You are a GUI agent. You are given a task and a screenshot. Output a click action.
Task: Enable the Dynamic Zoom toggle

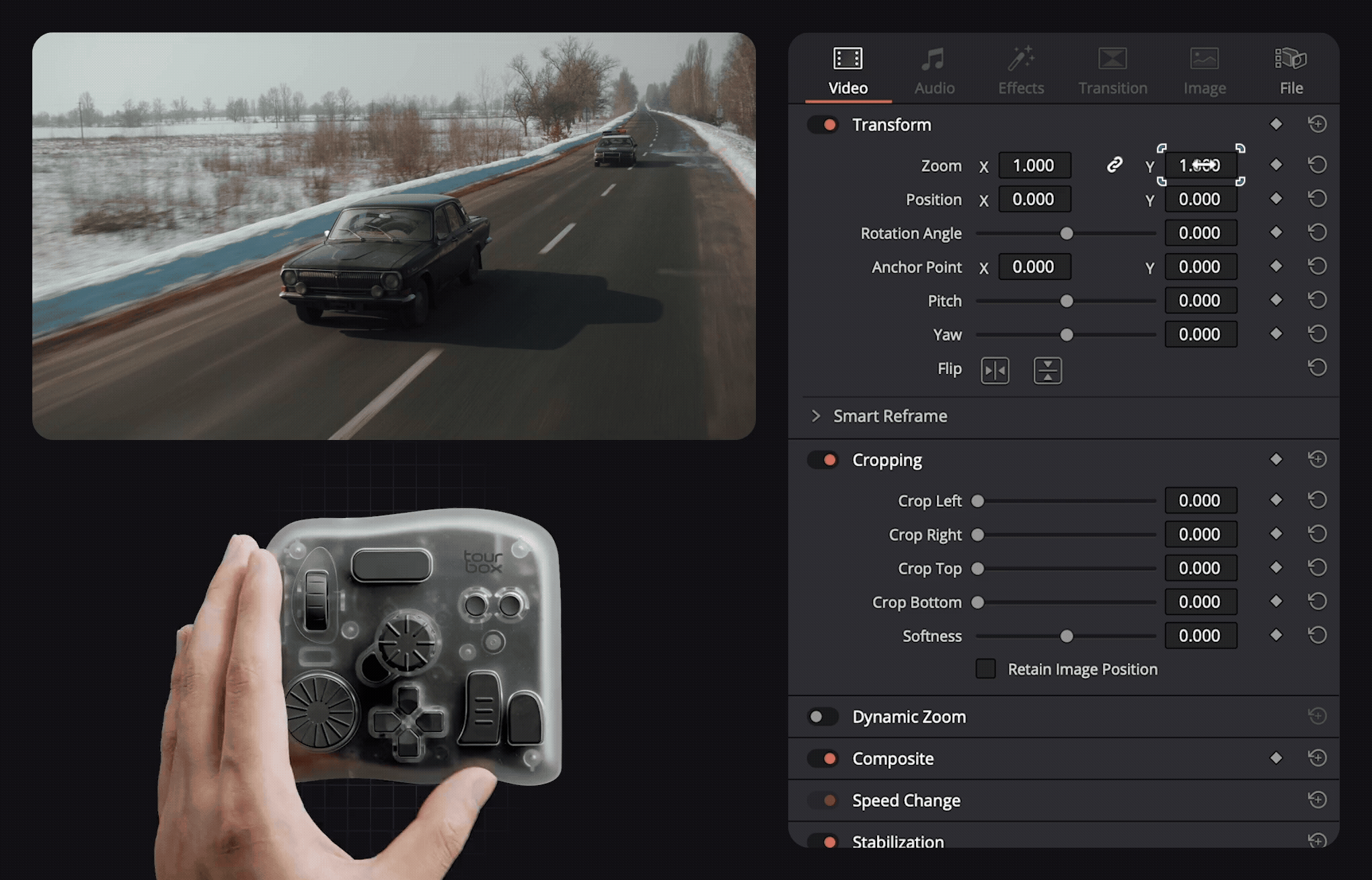pos(822,717)
